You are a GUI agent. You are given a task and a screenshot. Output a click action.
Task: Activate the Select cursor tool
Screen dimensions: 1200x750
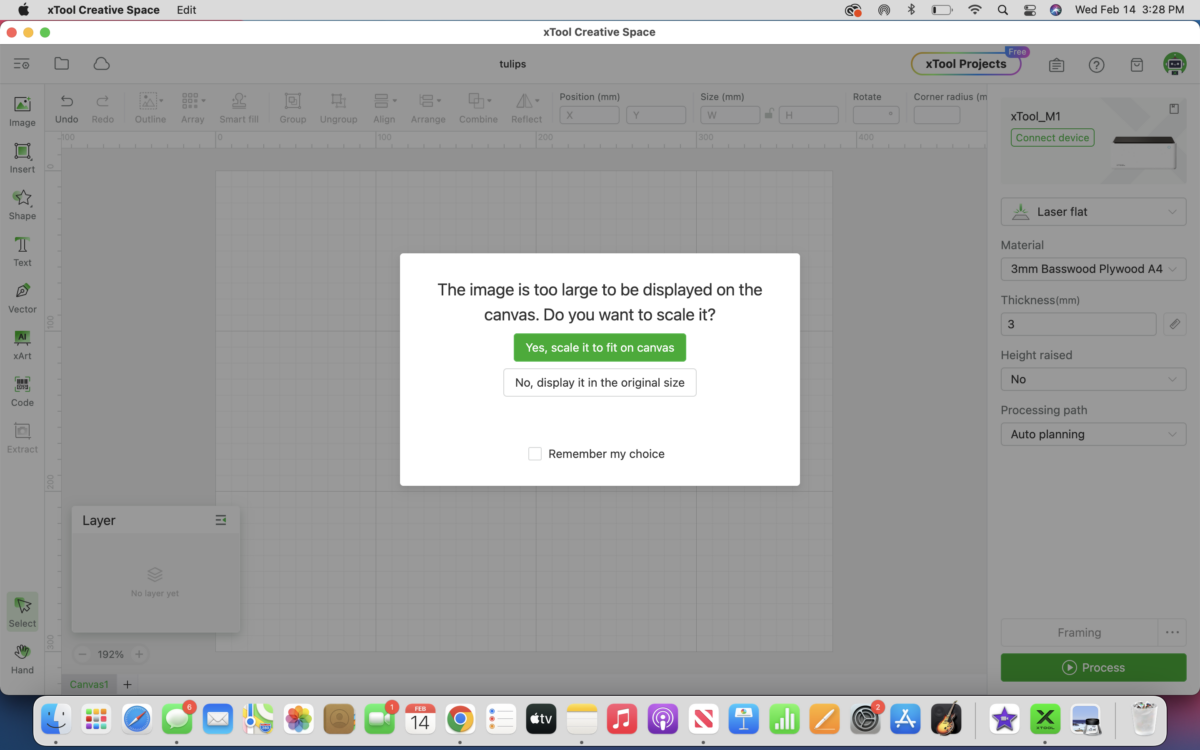22,611
